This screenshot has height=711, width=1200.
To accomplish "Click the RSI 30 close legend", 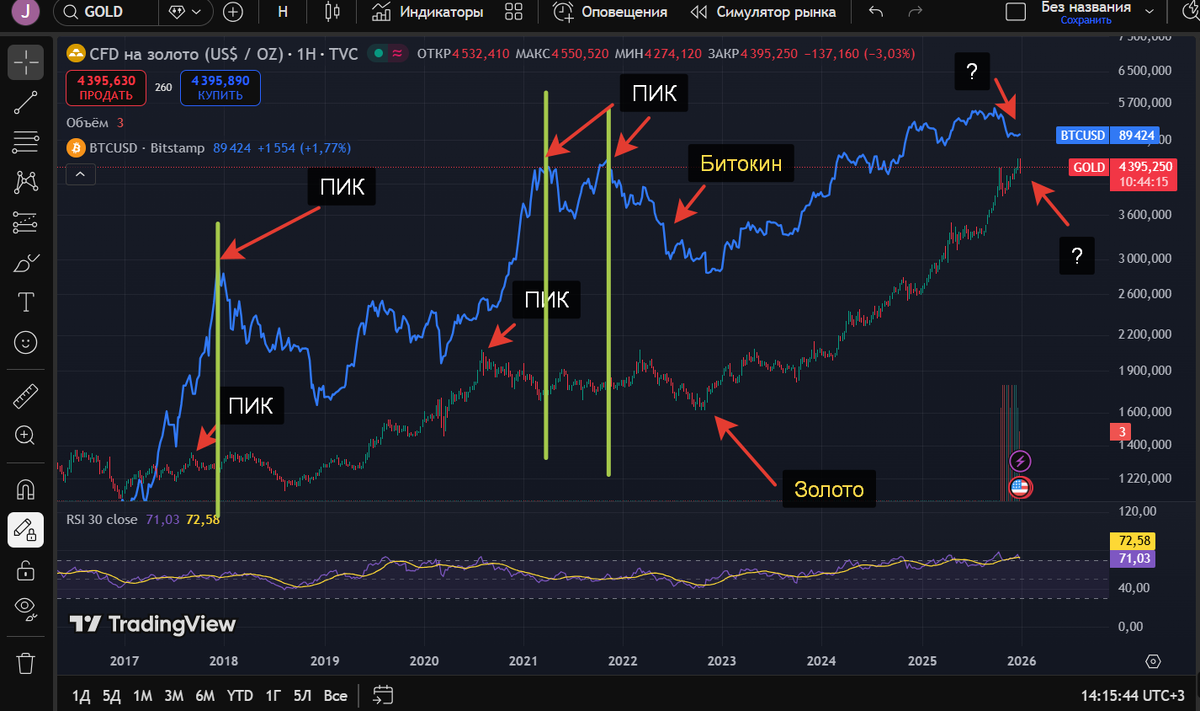I will point(104,518).
